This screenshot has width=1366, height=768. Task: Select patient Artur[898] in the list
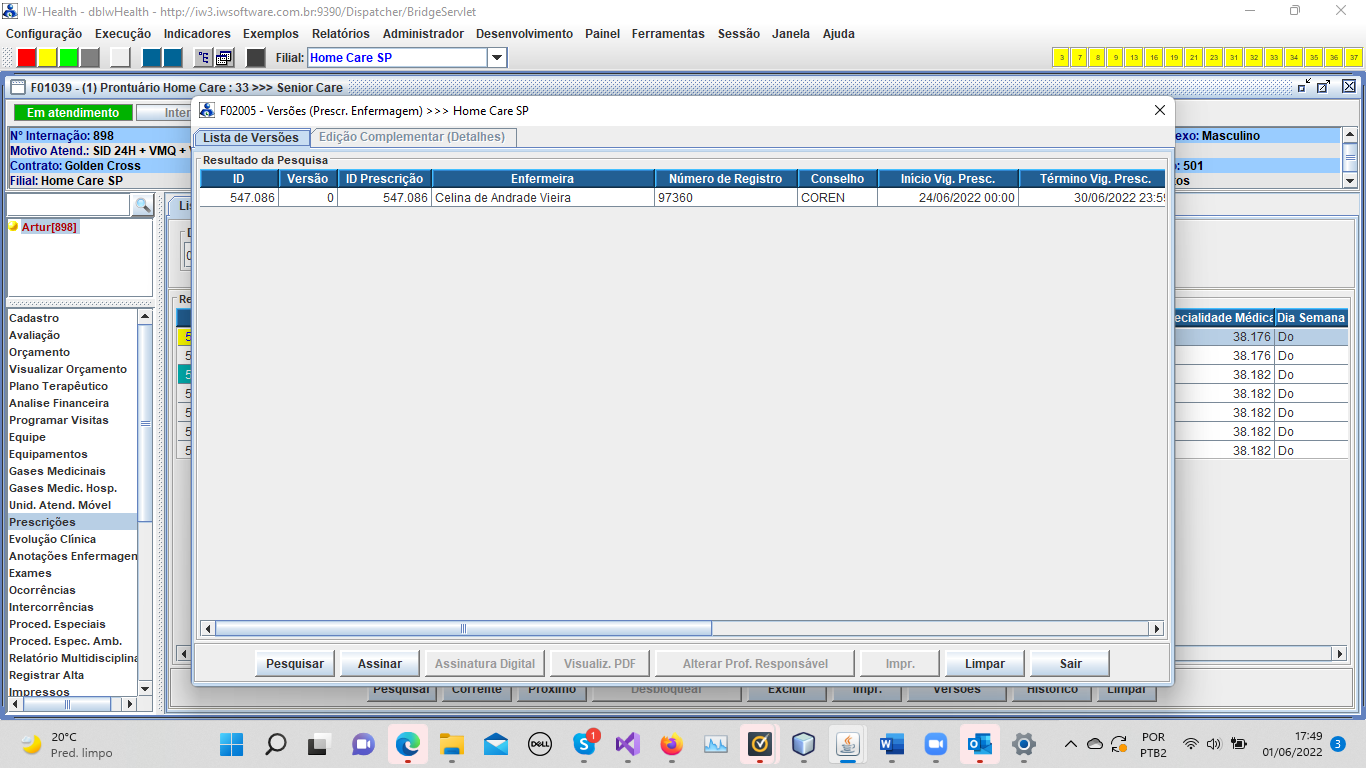click(x=49, y=228)
